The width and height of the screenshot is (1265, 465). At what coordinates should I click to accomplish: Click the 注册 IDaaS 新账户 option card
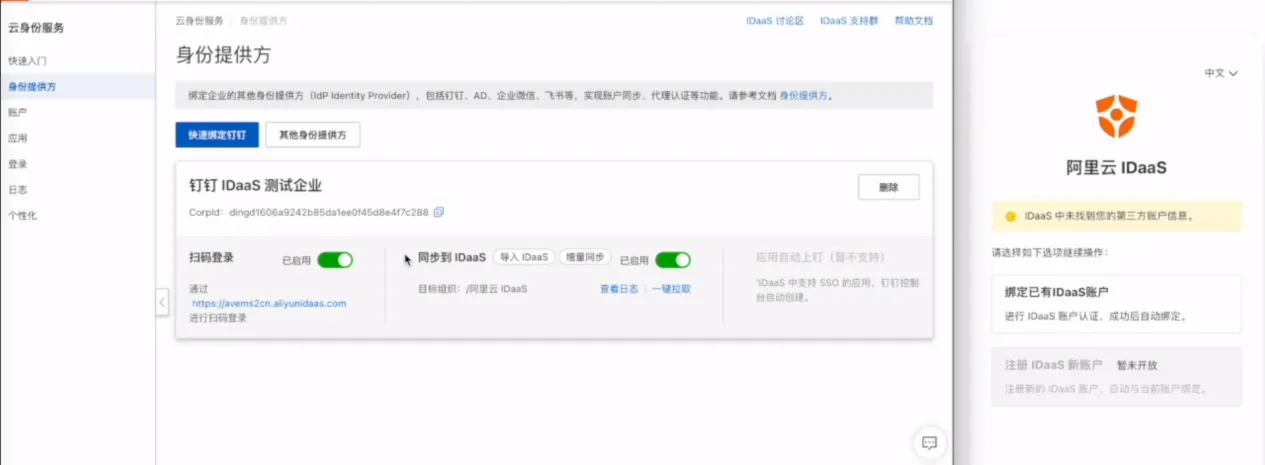[x=1116, y=376]
